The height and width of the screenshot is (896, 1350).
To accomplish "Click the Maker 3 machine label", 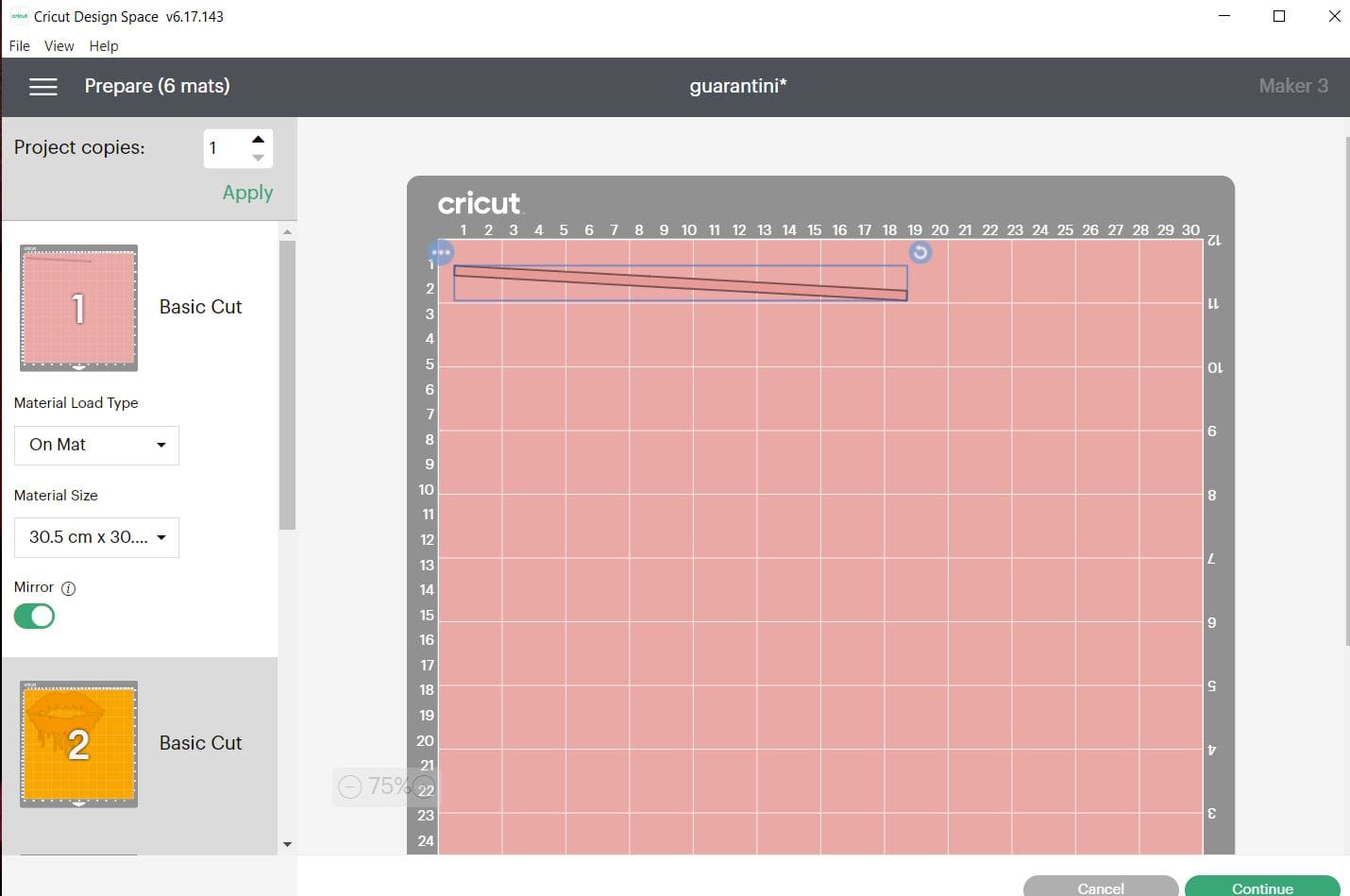I will 1293,86.
